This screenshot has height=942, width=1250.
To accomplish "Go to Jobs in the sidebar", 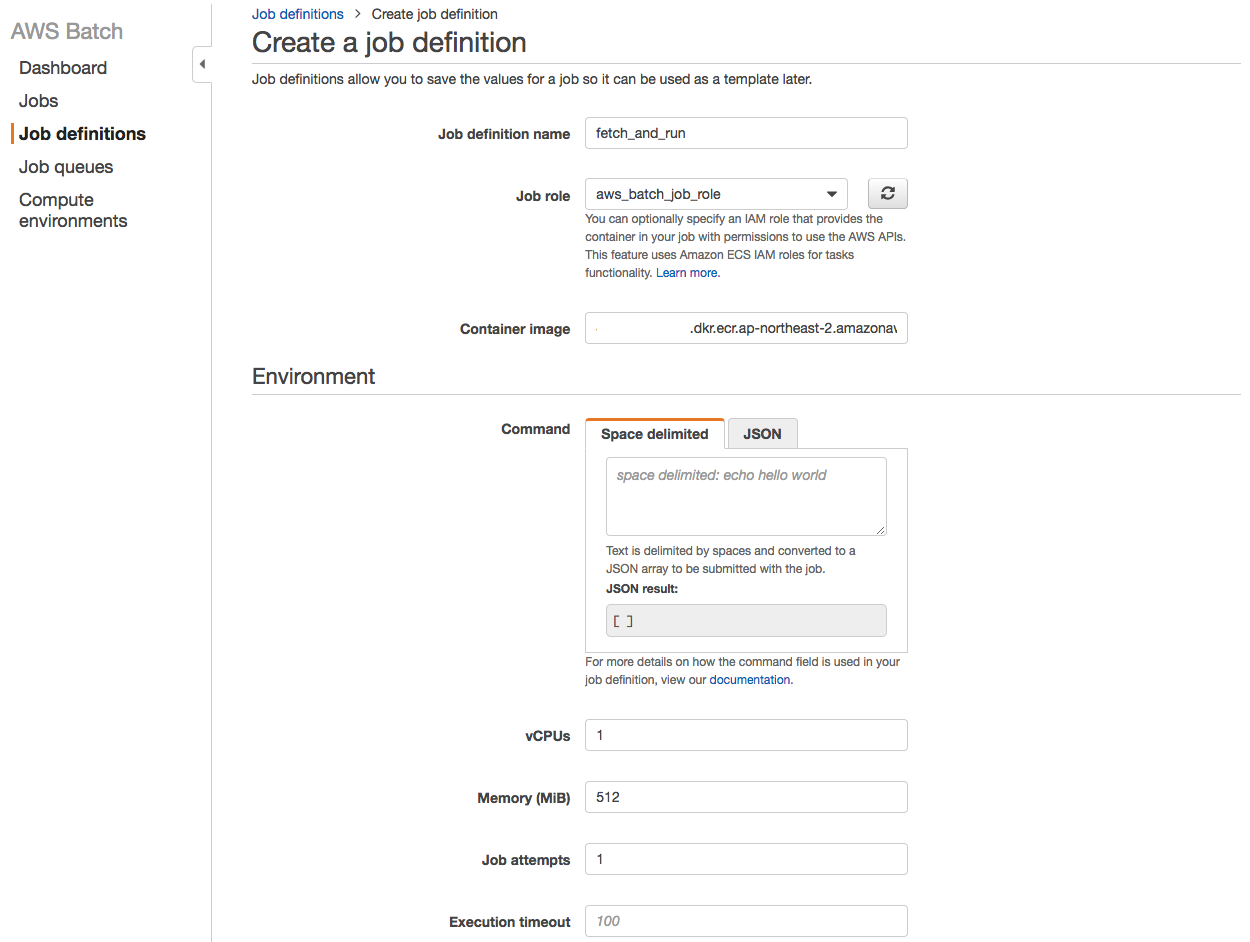I will point(39,101).
